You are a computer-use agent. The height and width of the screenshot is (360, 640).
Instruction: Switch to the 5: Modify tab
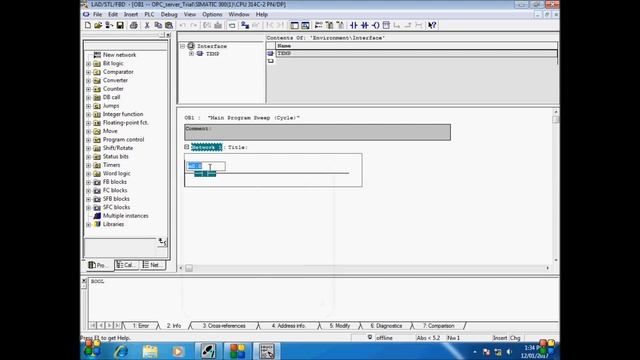[x=340, y=326]
